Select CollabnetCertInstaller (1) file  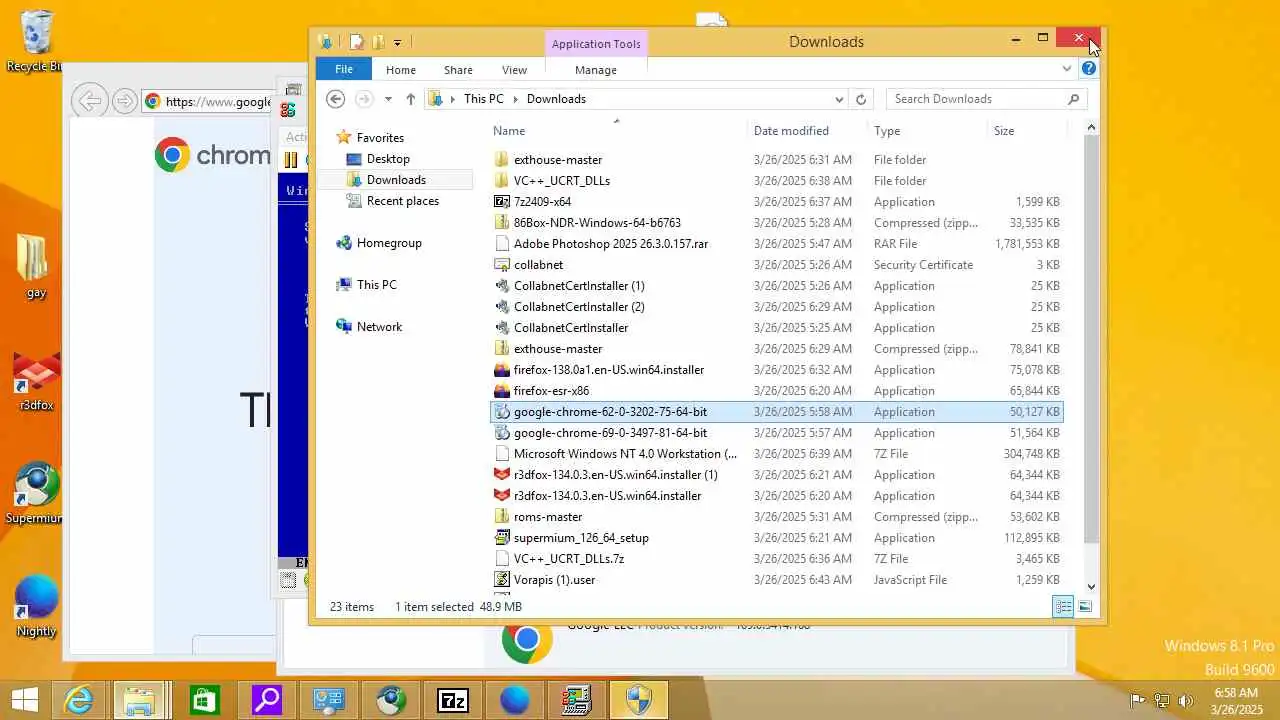click(x=776, y=286)
